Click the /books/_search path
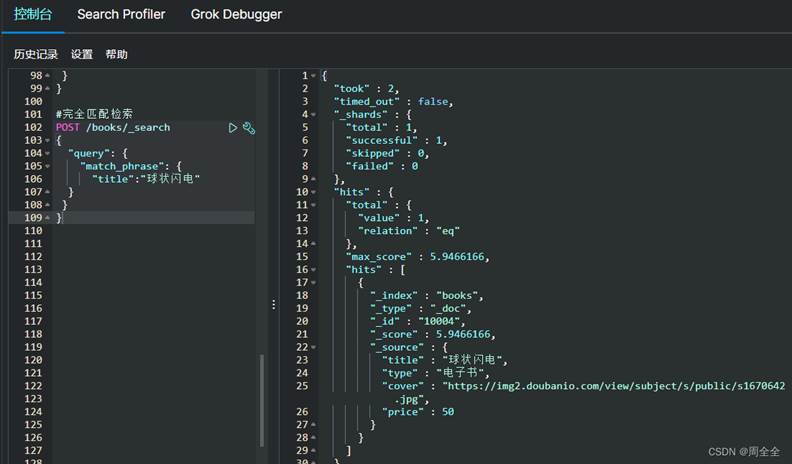The width and height of the screenshot is (792, 464). click(128, 127)
